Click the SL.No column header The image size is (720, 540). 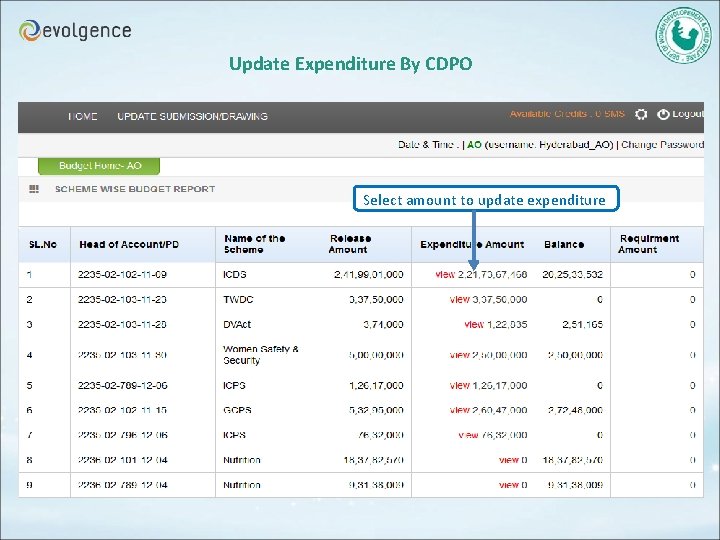coord(43,244)
